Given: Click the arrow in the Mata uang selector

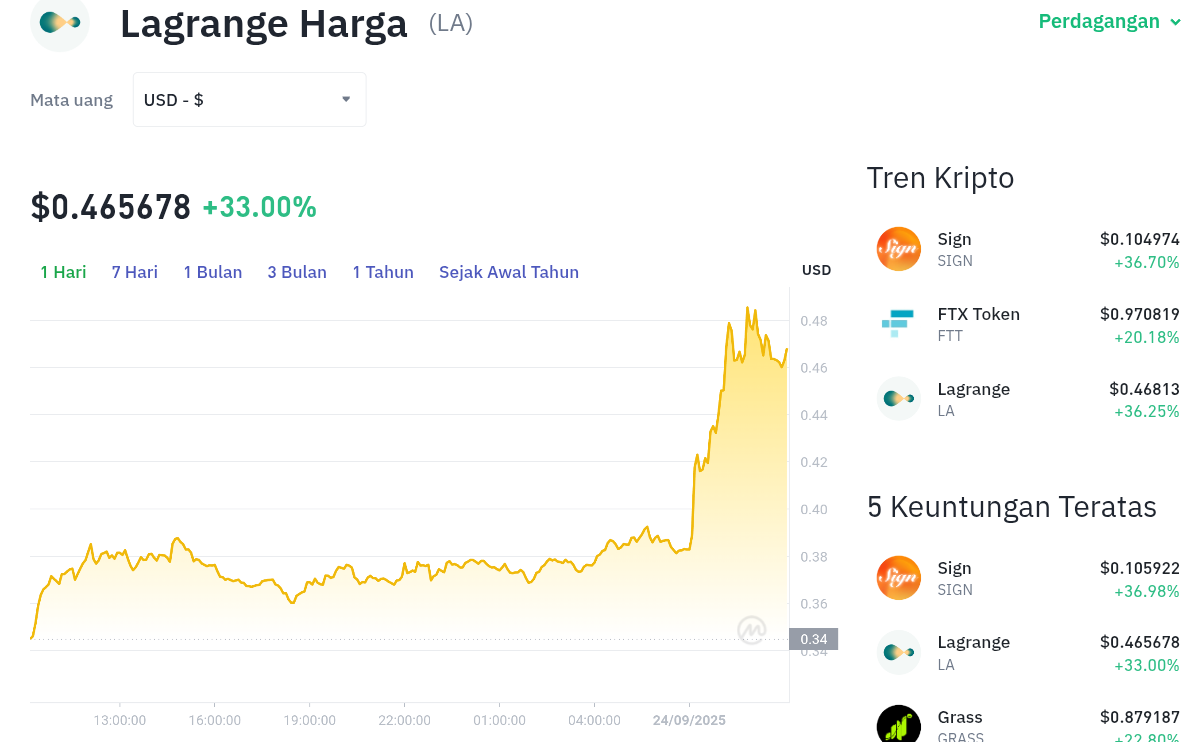Looking at the screenshot, I should tap(346, 99).
